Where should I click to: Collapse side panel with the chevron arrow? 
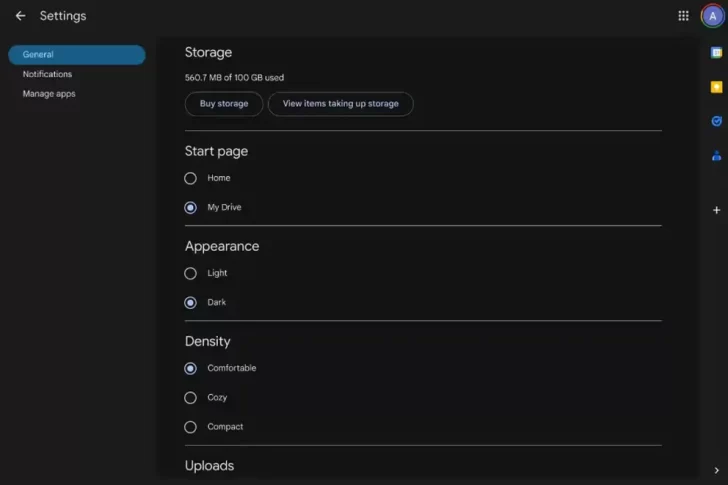(x=716, y=470)
